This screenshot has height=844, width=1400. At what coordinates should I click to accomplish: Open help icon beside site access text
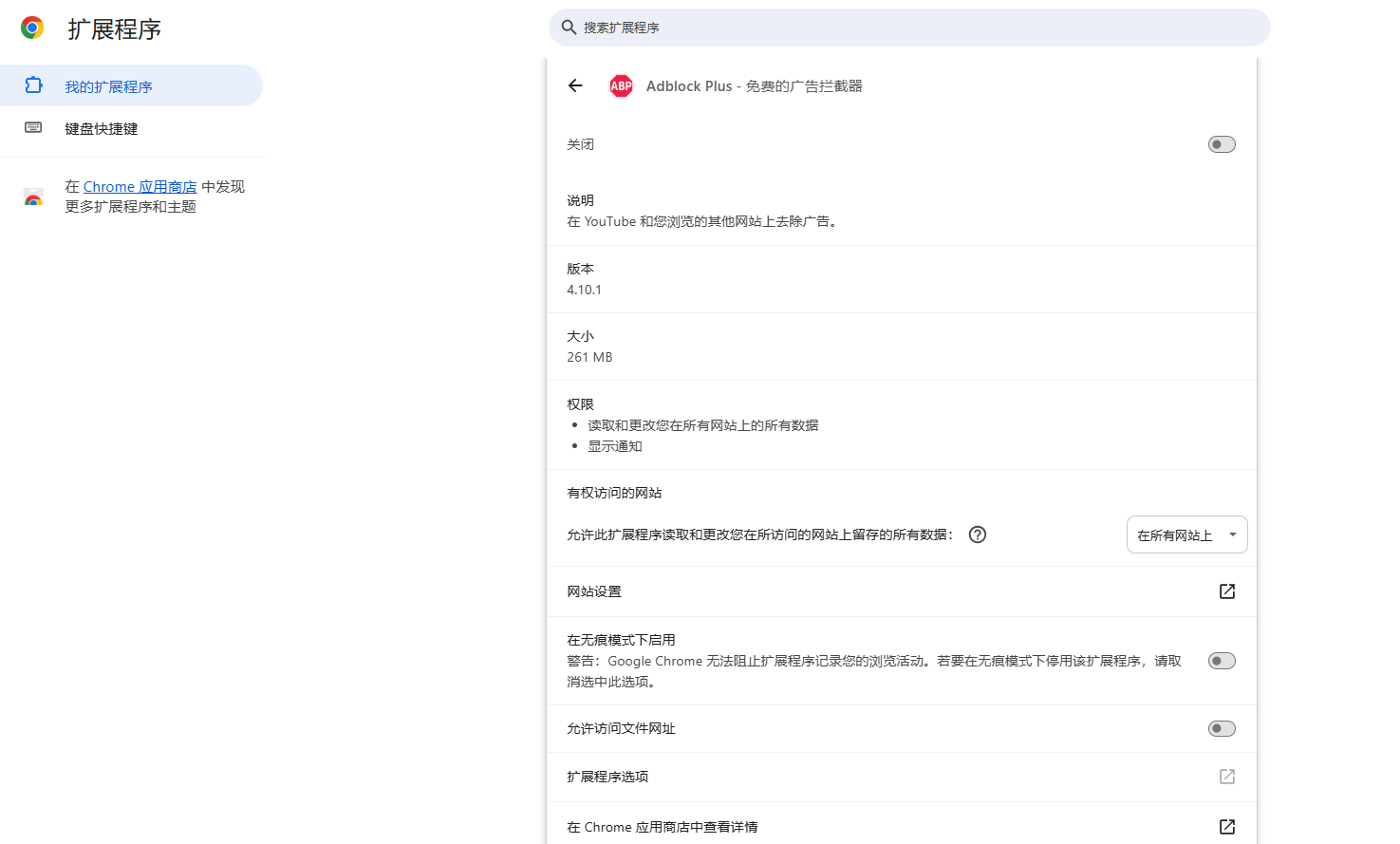[x=978, y=535]
